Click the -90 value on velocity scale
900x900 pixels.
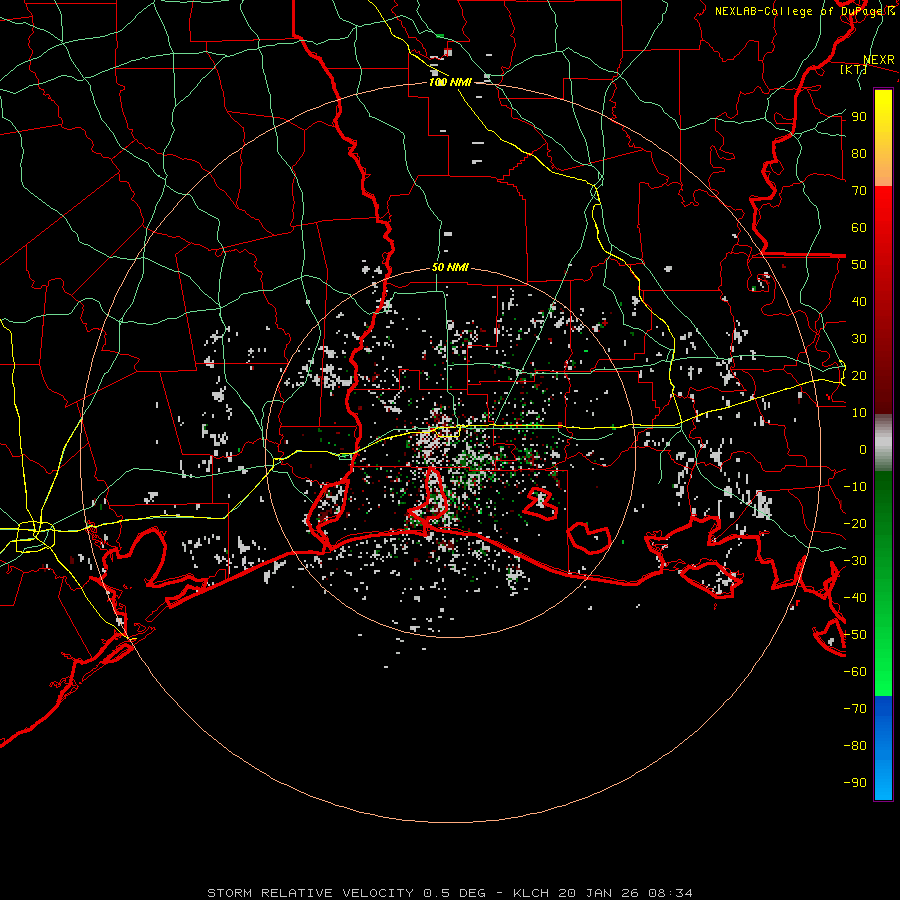855,783
